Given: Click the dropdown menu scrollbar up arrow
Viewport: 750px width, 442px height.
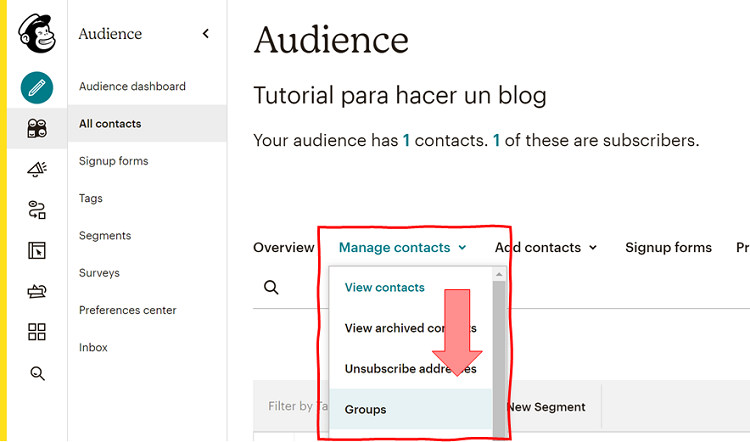Looking at the screenshot, I should 499,275.
